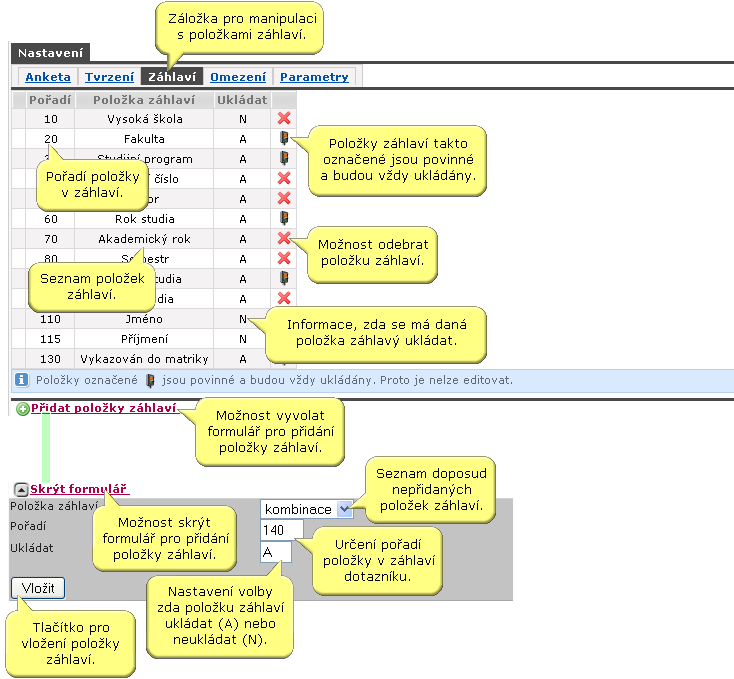Click the Ukládat column header

click(242, 100)
